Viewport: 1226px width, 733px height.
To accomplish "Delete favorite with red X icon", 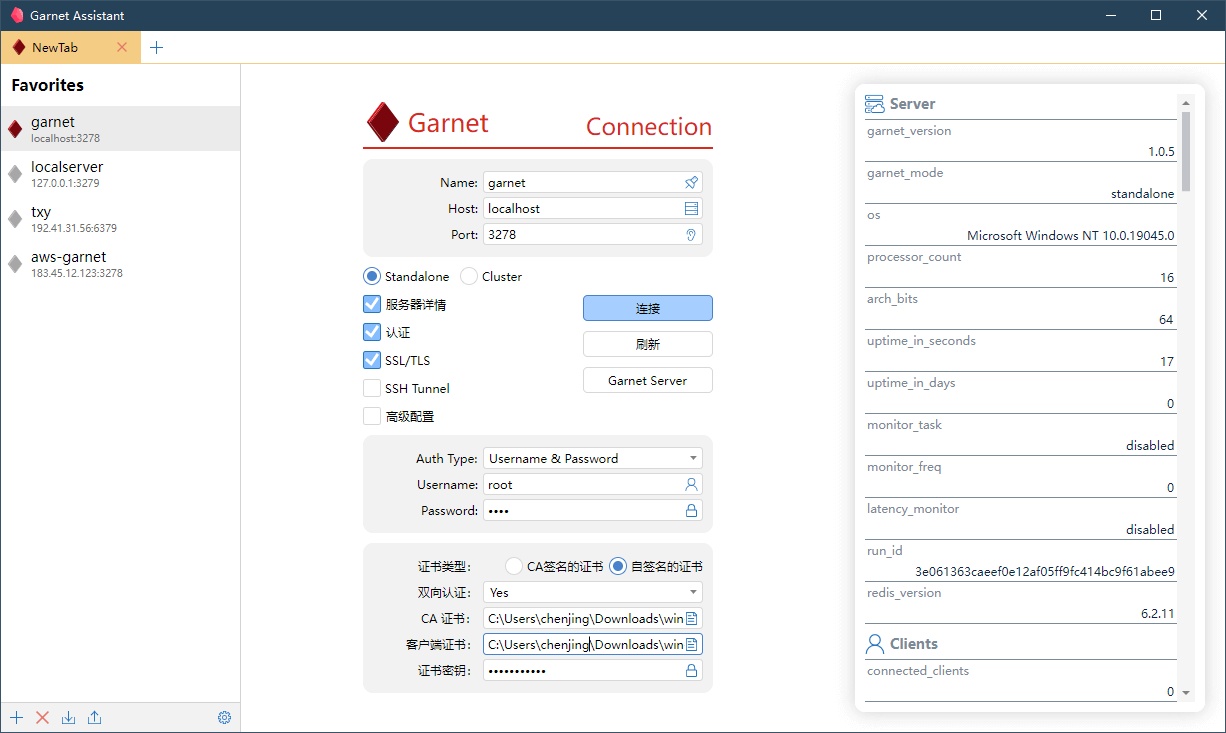I will (x=42, y=717).
